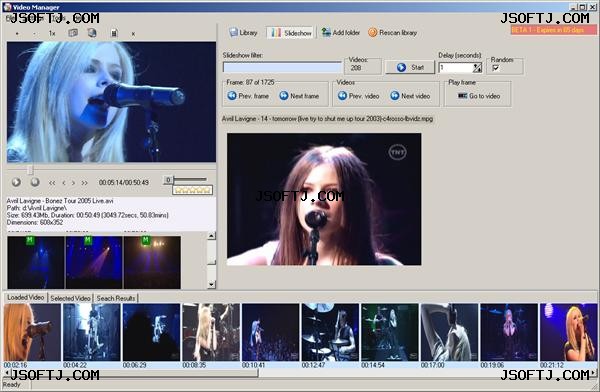Image resolution: width=600 pixels, height=392 pixels.
Task: Toggle the Random checkbox
Action: tap(496, 68)
